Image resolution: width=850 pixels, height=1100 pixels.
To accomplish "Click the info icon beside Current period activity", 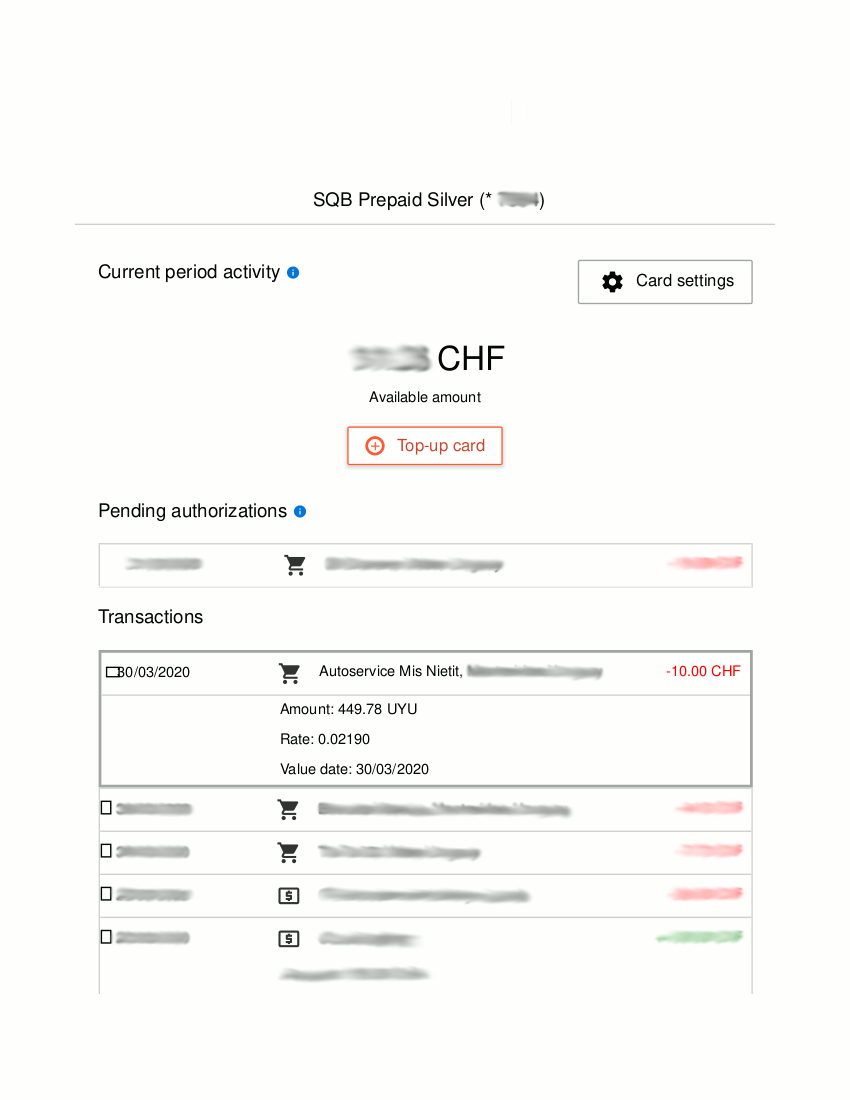I will (293, 272).
